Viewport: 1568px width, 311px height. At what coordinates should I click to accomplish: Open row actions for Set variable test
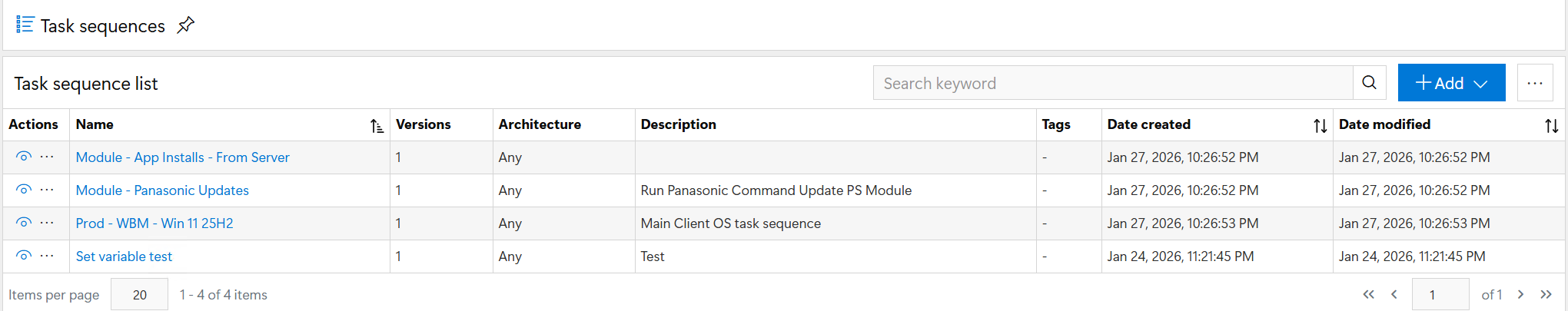47,256
